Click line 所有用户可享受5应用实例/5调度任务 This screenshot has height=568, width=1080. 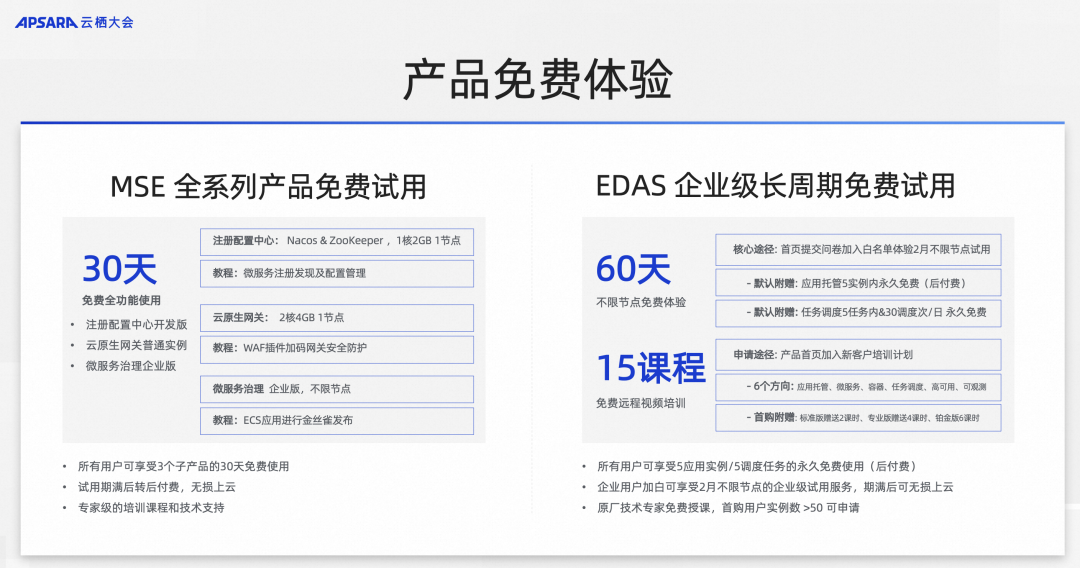pyautogui.click(x=757, y=466)
